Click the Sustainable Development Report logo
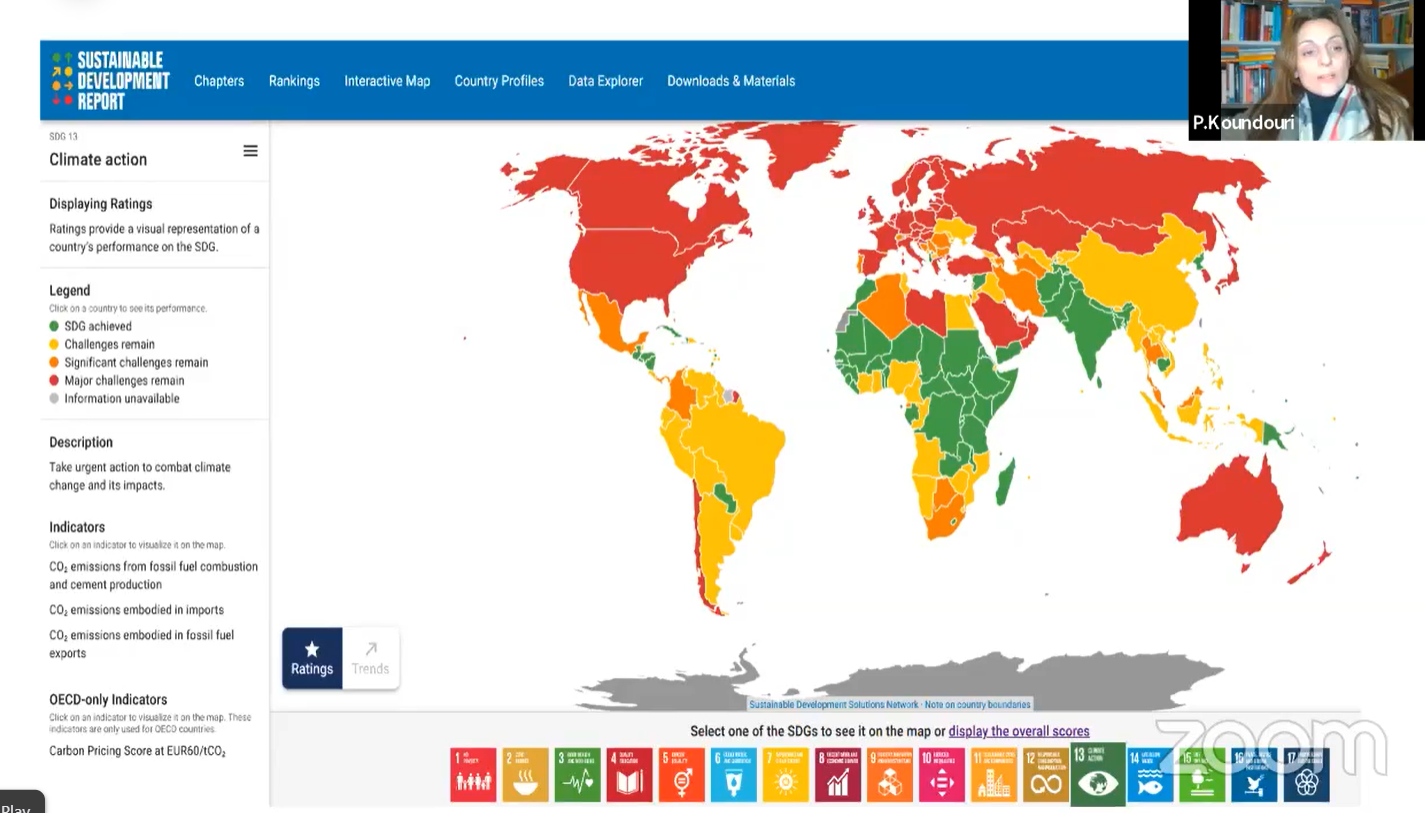Viewport: 1425px width, 813px height. pyautogui.click(x=111, y=81)
